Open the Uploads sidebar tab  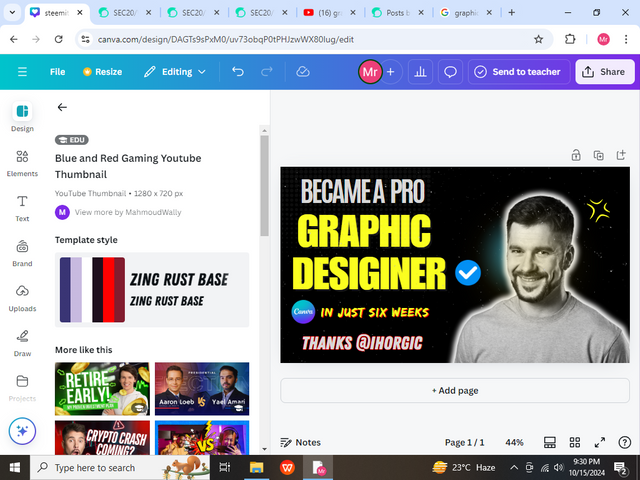point(22,298)
